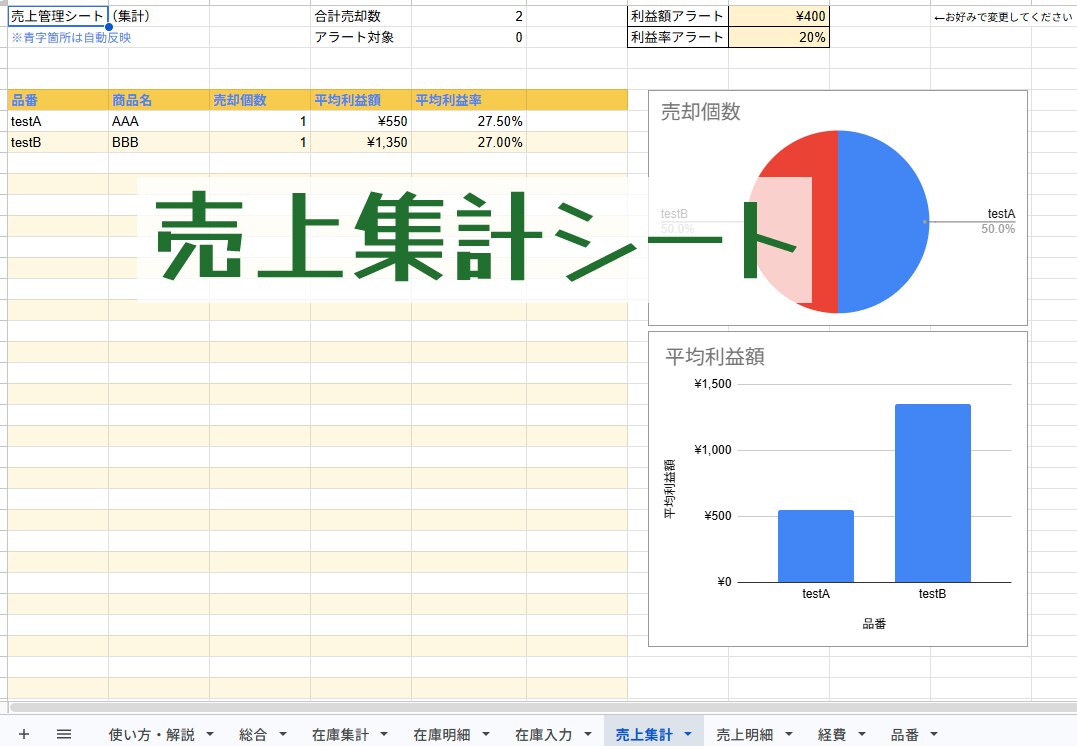Select the 27.50% profit rate cell
1077x746 pixels.
[x=468, y=121]
